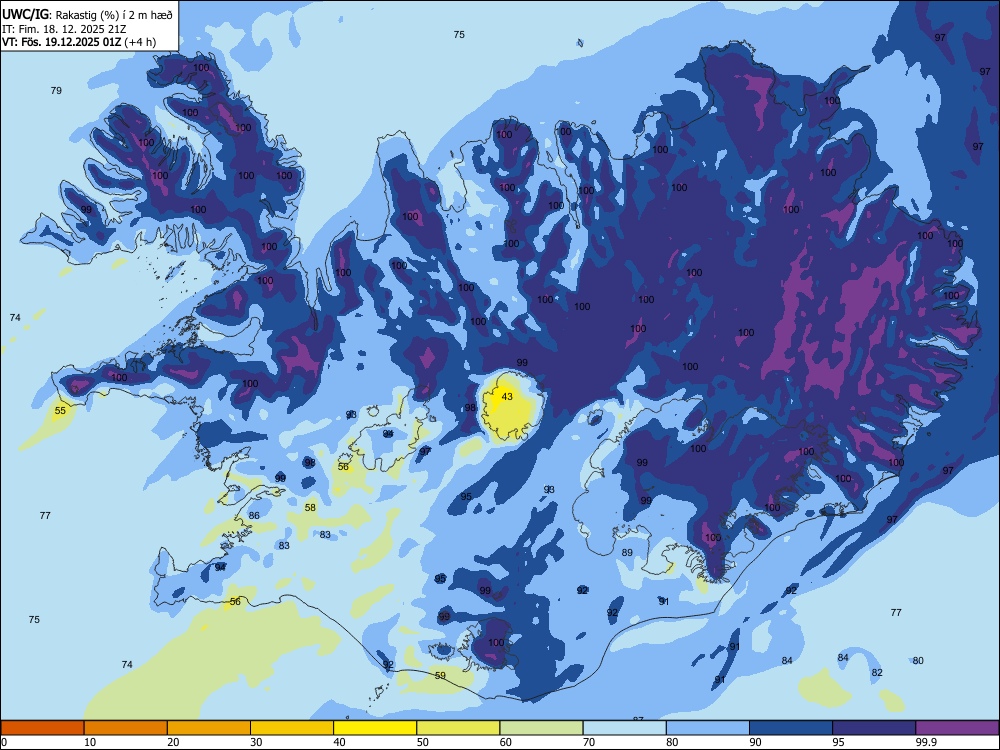Screen dimensions: 1000x750
Task: Click the 79 value in the northwest sea
Action: [56, 91]
